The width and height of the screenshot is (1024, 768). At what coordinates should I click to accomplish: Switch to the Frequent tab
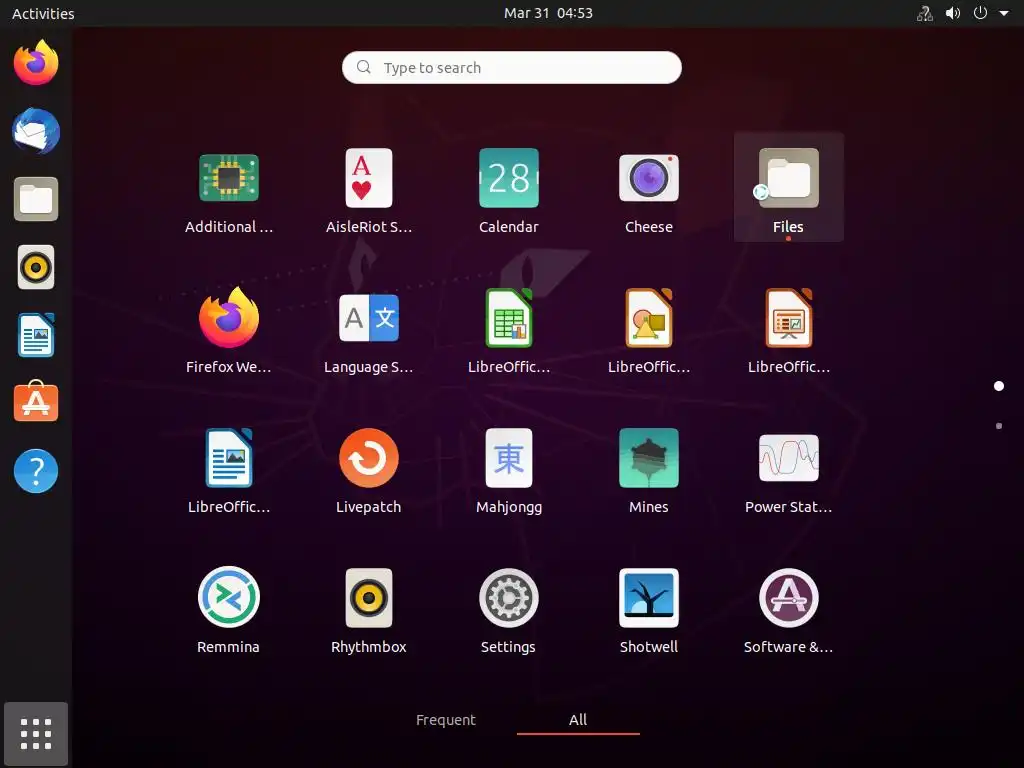pos(446,720)
